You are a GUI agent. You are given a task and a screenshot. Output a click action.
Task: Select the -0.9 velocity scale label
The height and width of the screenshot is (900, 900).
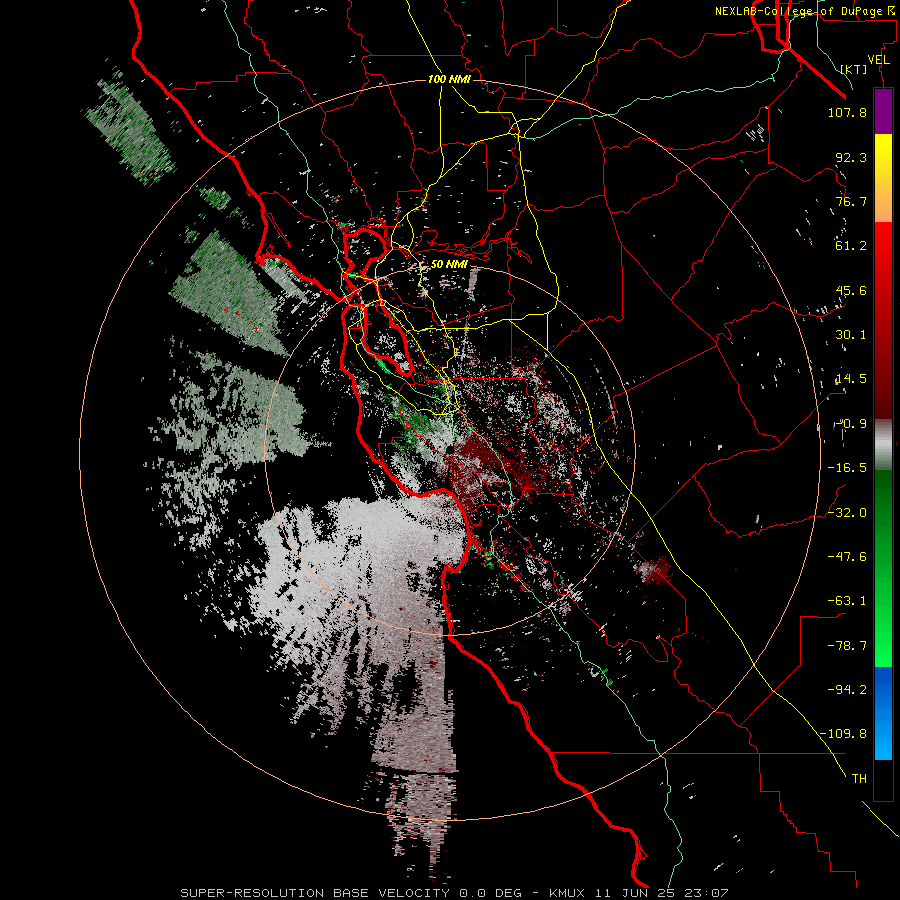pyautogui.click(x=851, y=424)
